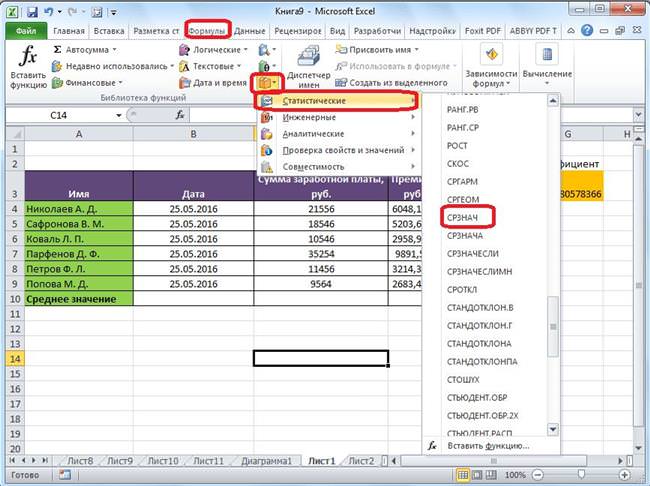This screenshot has height=486, width=650.
Task: Open the Math and Trig functions icon
Action: tap(267, 66)
